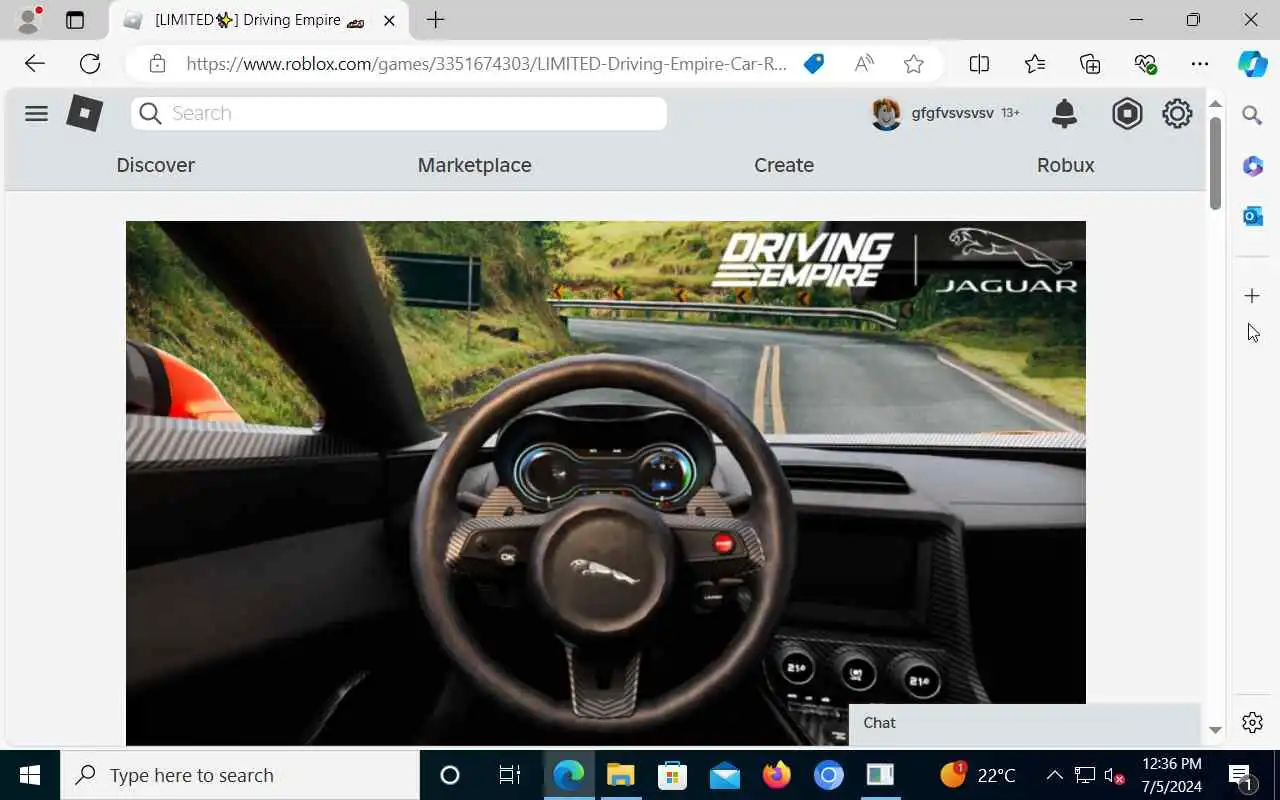
Task: Open the gfgfvsvsvsv profile avatar
Action: click(x=886, y=114)
